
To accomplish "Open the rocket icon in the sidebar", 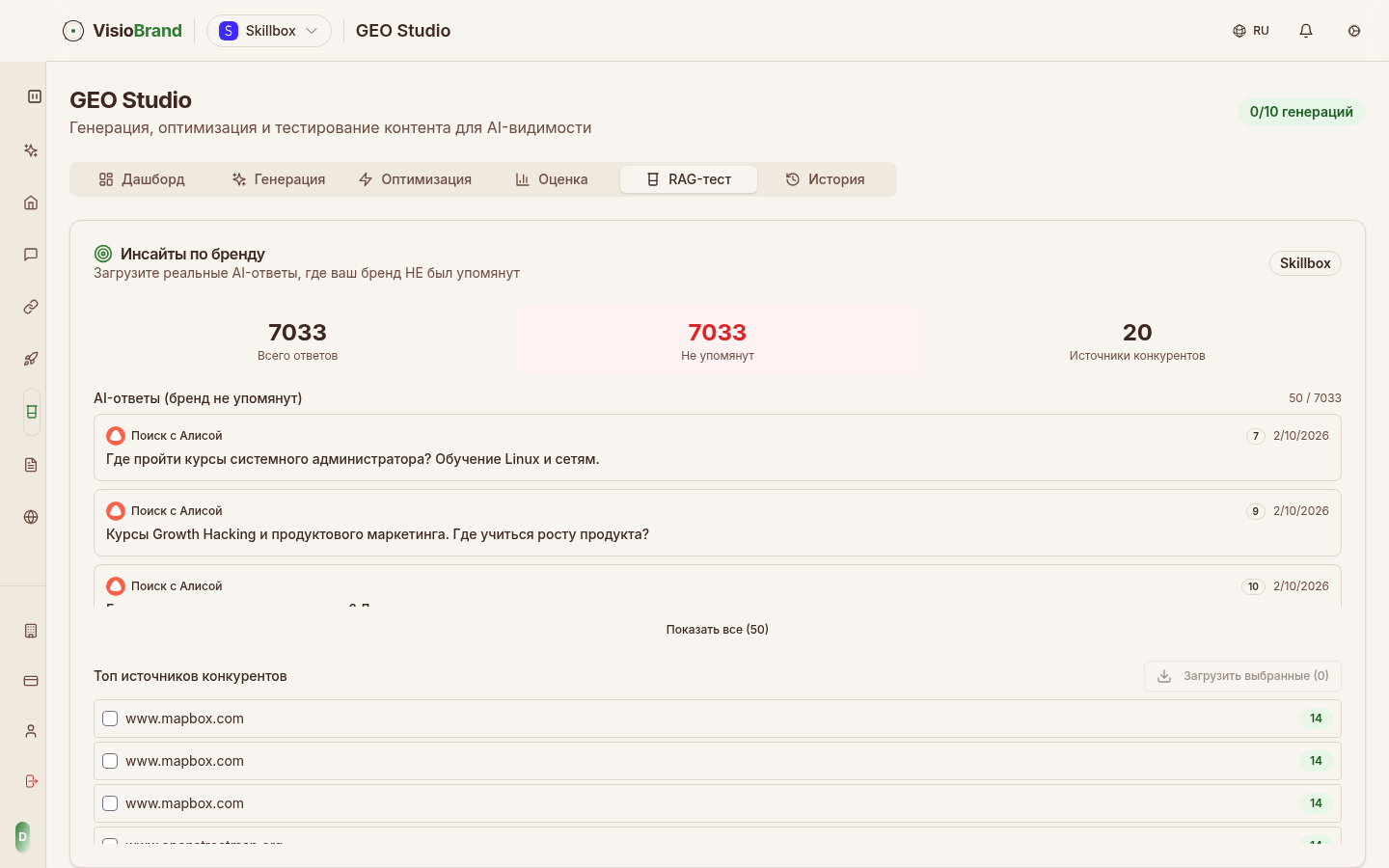I will (x=31, y=359).
